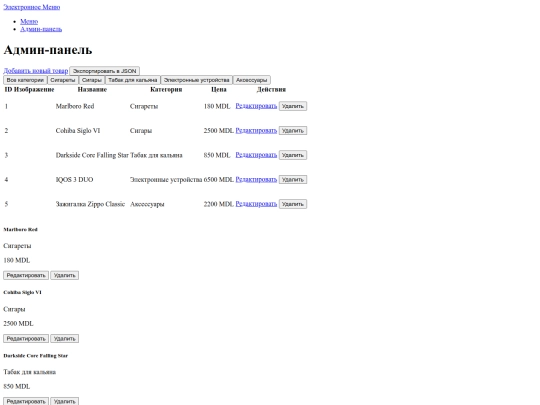Click the Админ-панель page heading

coord(48,50)
